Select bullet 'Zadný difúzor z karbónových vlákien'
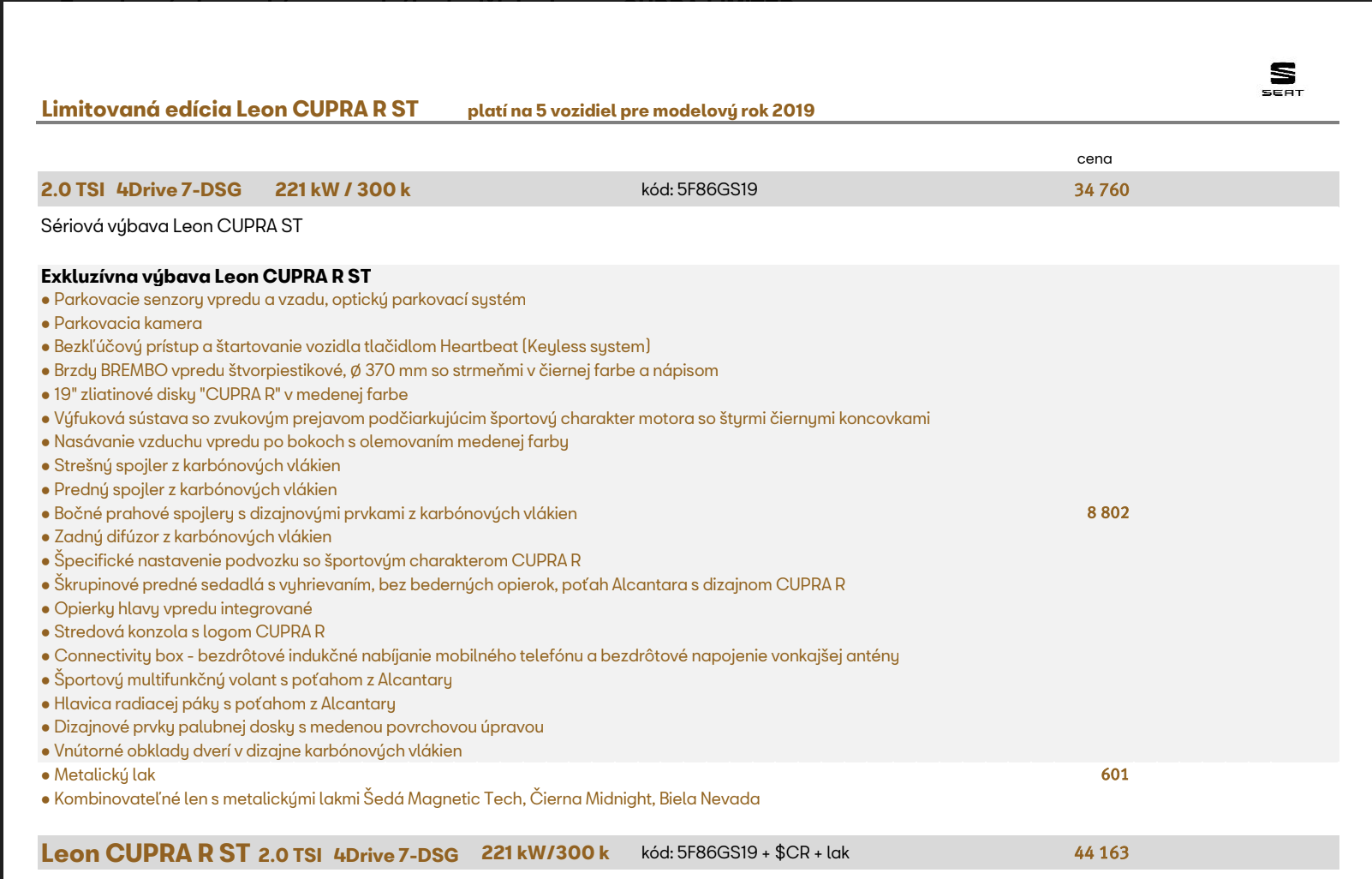The image size is (1372, 879). point(187,537)
